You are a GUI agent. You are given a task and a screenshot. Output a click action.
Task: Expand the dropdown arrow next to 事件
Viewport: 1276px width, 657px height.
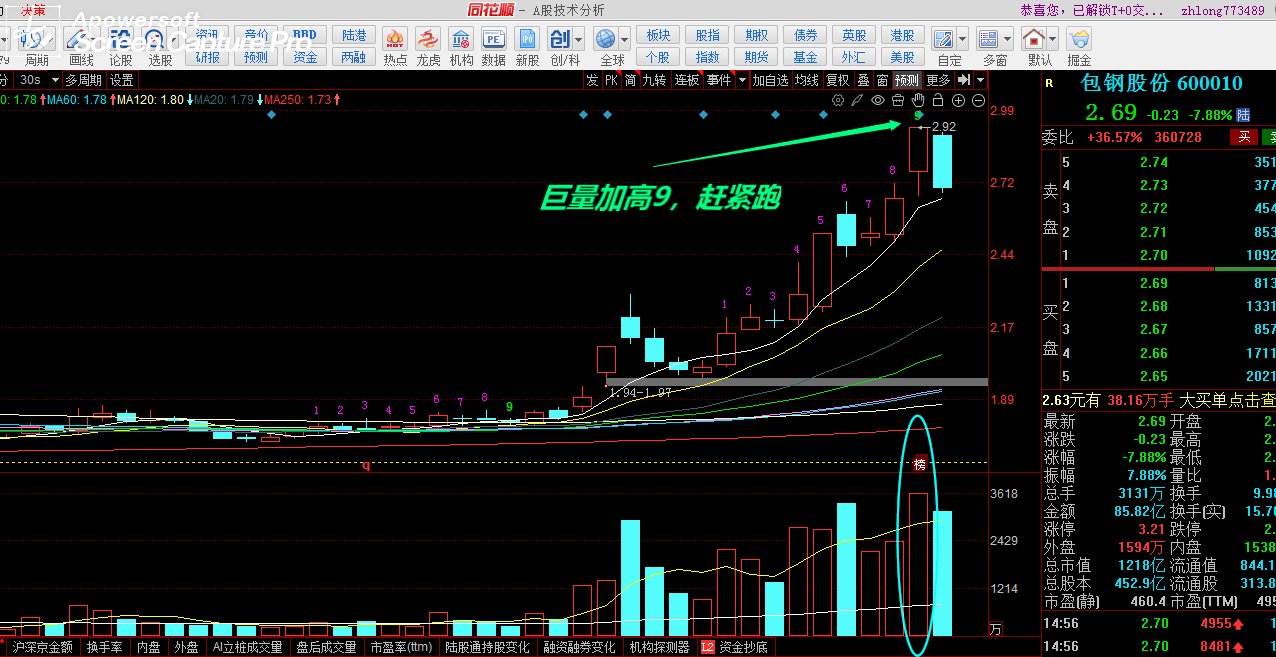pyautogui.click(x=742, y=80)
